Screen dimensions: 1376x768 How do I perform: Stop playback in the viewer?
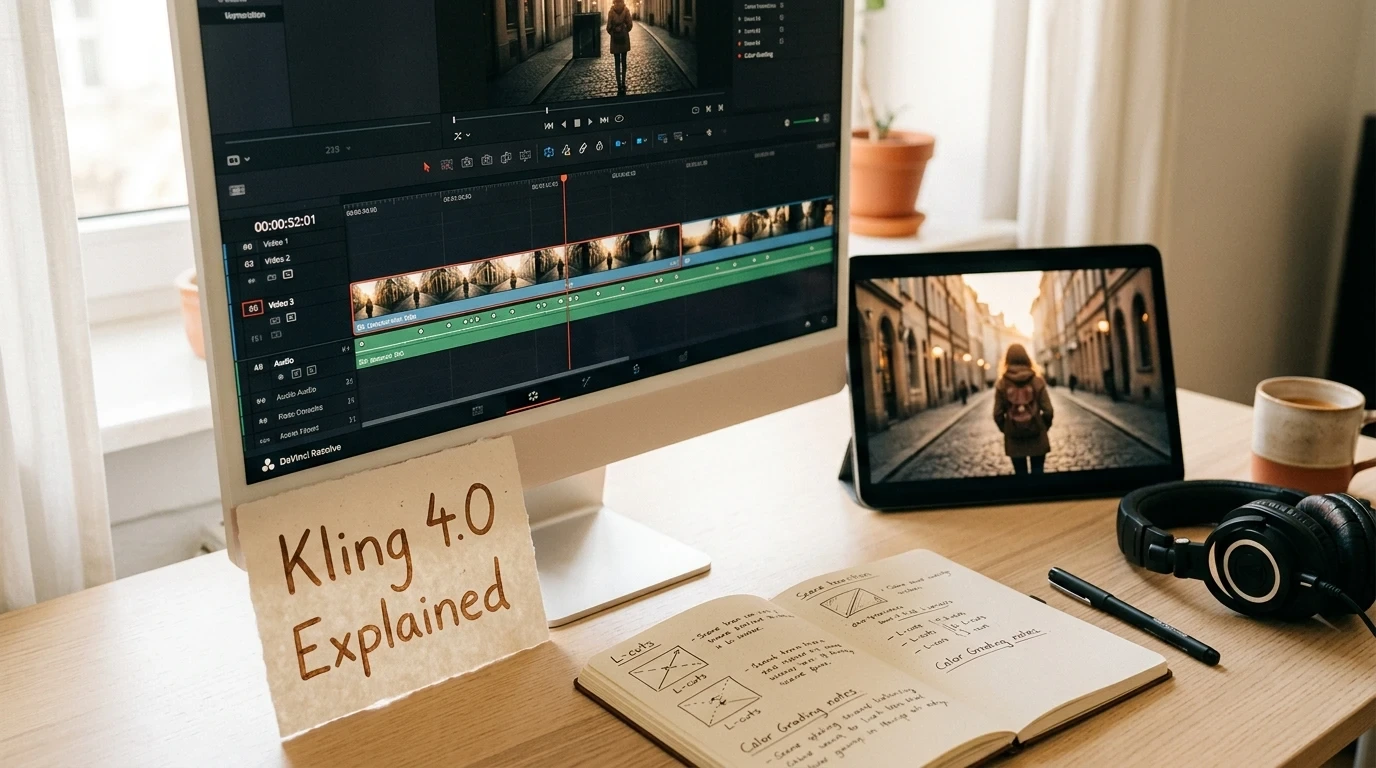tap(577, 123)
